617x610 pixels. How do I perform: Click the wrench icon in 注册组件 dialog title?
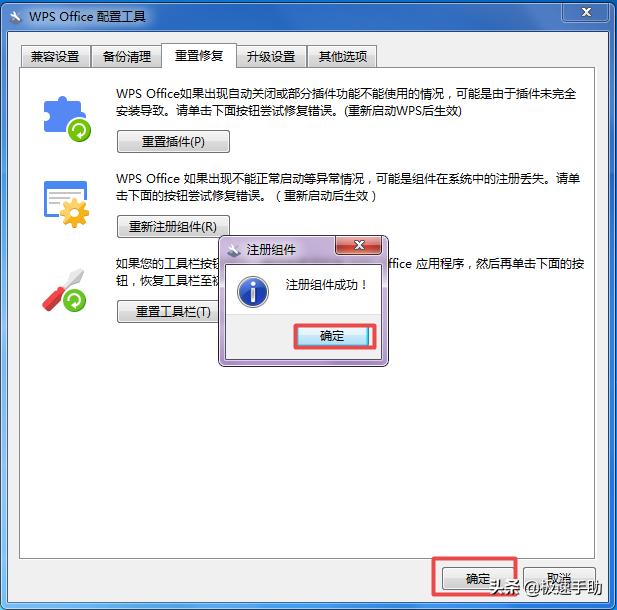pos(234,250)
